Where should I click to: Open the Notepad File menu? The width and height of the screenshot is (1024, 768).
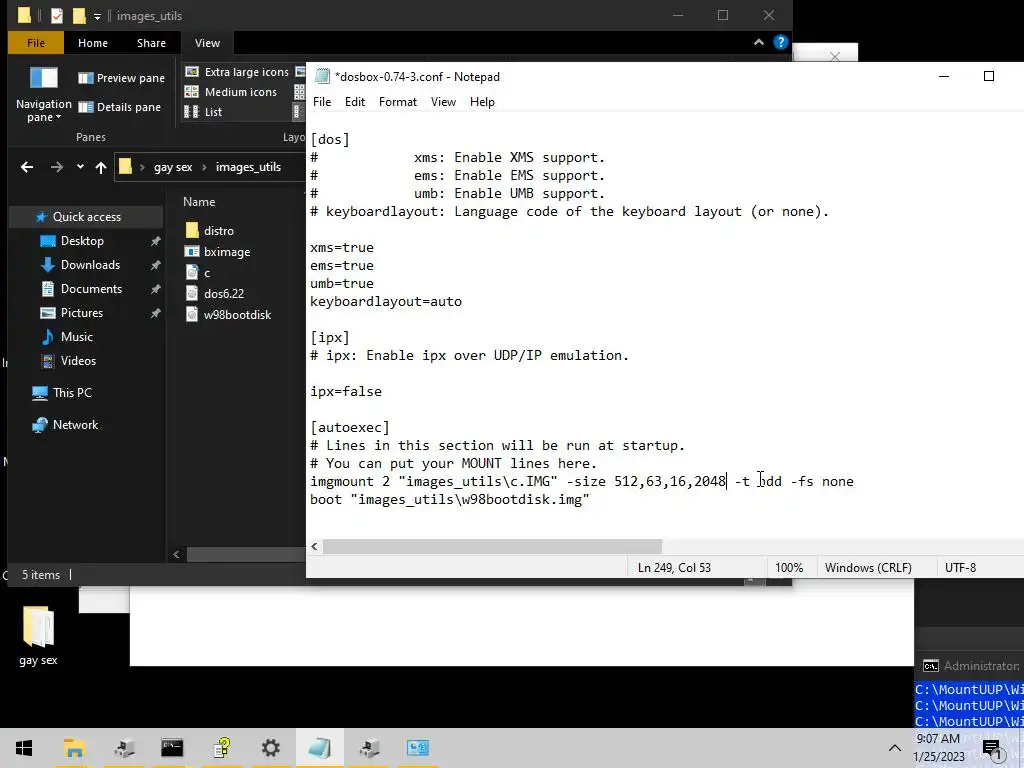coord(321,102)
